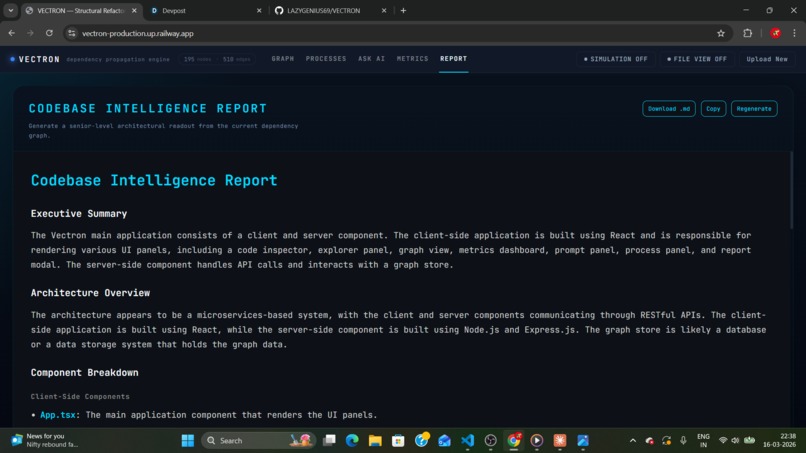Click the report panel scrollbar
The height and width of the screenshot is (453, 806).
pyautogui.click(x=791, y=190)
